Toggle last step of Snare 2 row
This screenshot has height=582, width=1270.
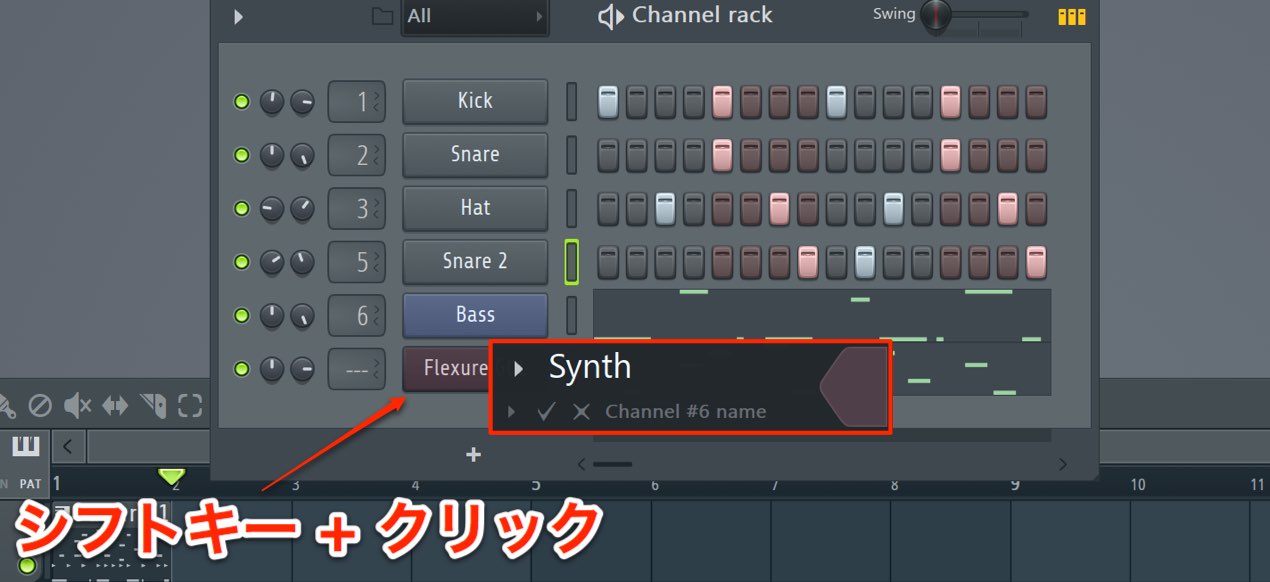[1036, 262]
